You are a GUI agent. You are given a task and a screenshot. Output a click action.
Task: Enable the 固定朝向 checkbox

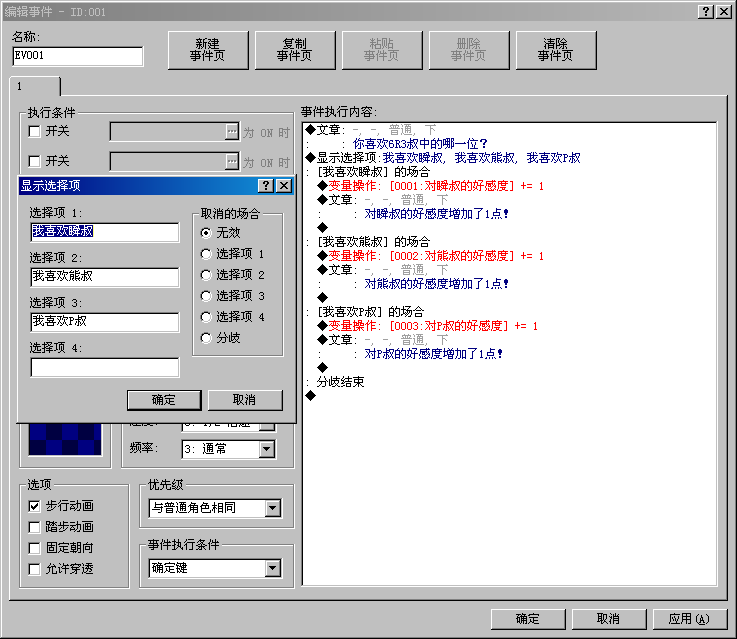point(34,548)
